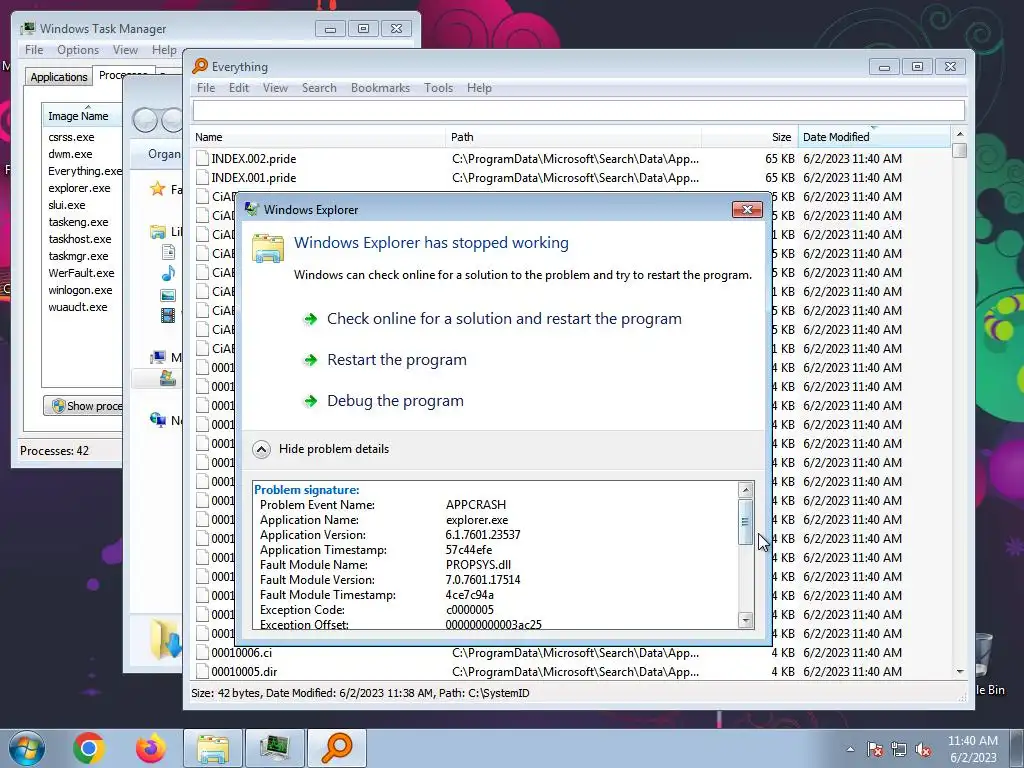The height and width of the screenshot is (768, 1024).
Task: Sort Everything results by Name column
Action: click(319, 137)
